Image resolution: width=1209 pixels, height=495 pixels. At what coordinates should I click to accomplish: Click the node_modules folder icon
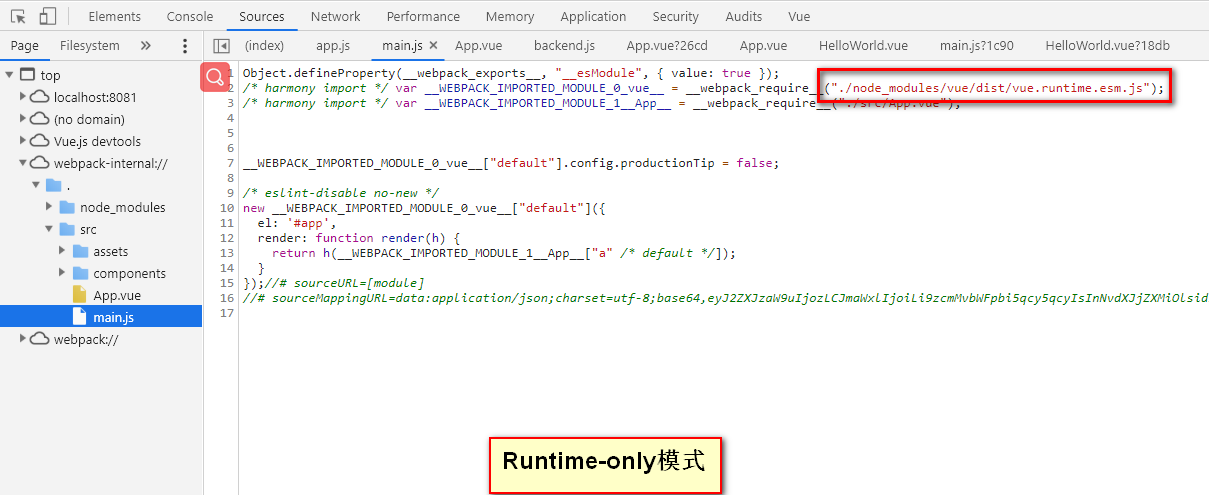[67, 207]
